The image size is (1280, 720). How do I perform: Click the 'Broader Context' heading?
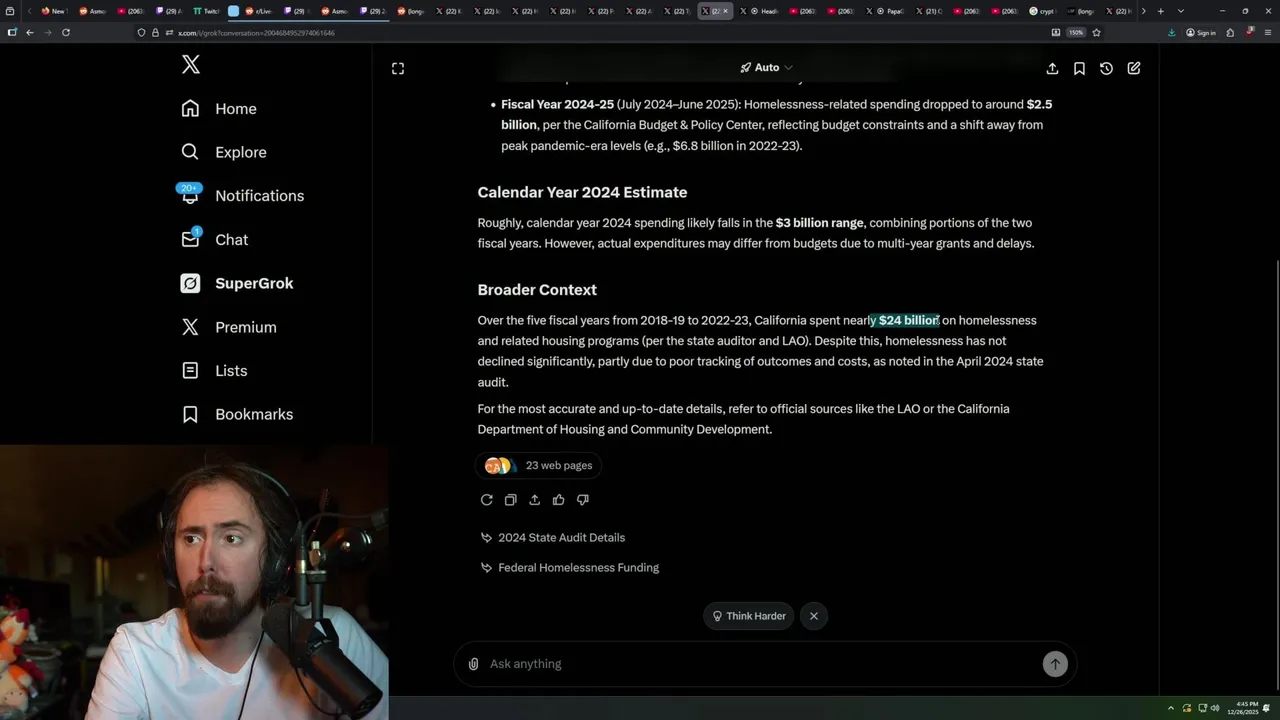click(537, 290)
